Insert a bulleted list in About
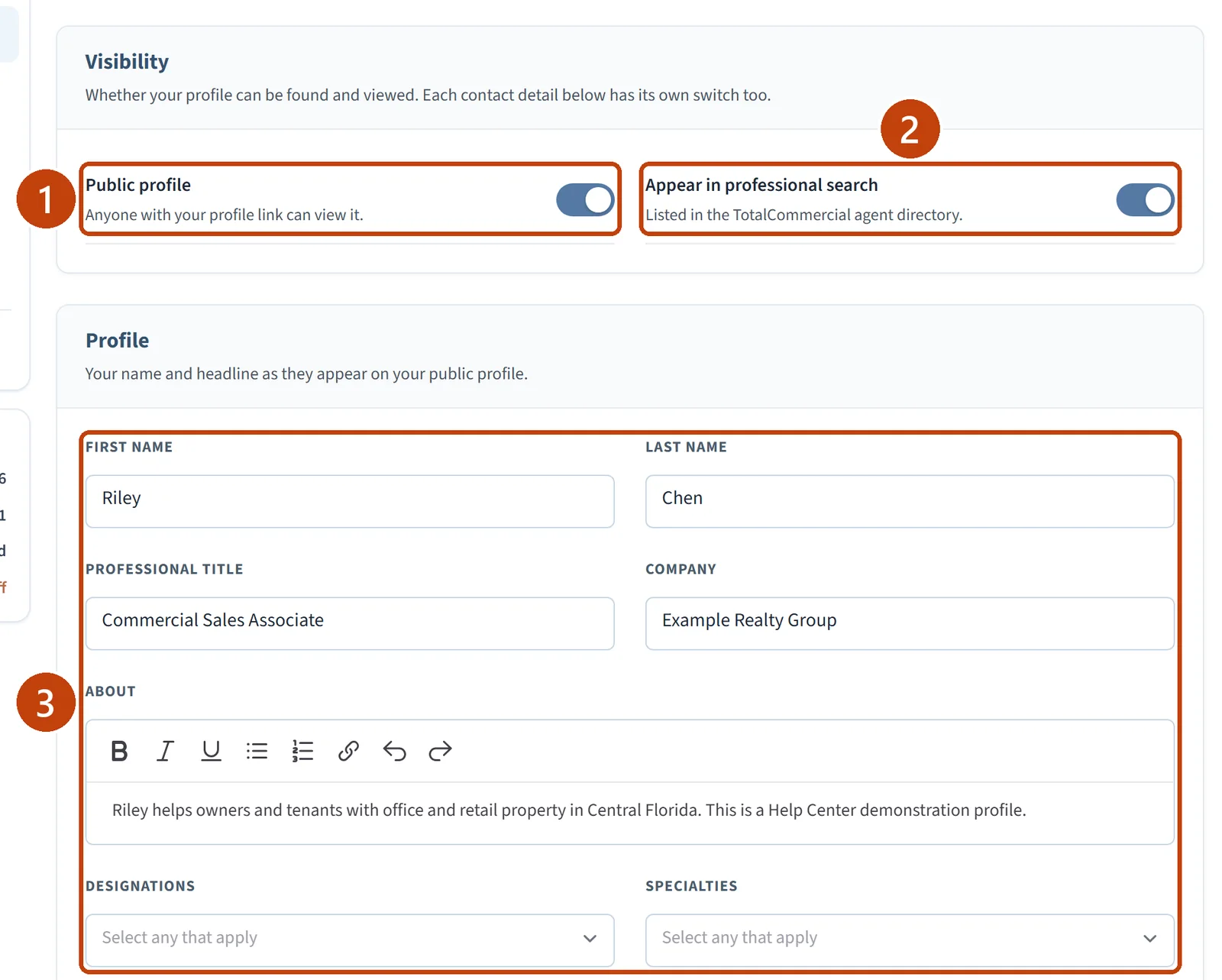 point(257,751)
